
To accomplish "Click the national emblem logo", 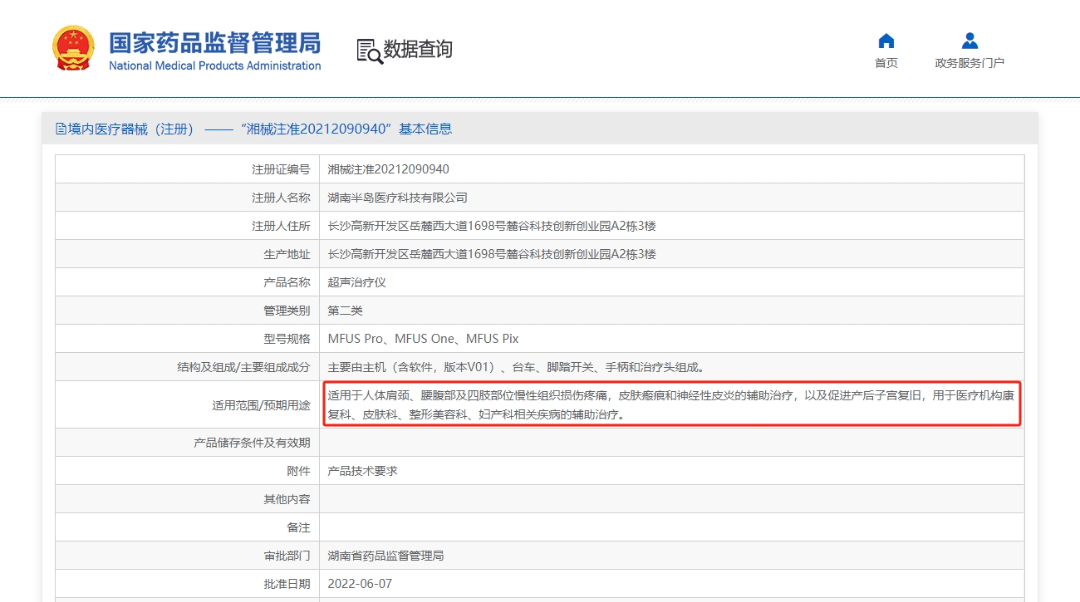I will pos(73,48).
